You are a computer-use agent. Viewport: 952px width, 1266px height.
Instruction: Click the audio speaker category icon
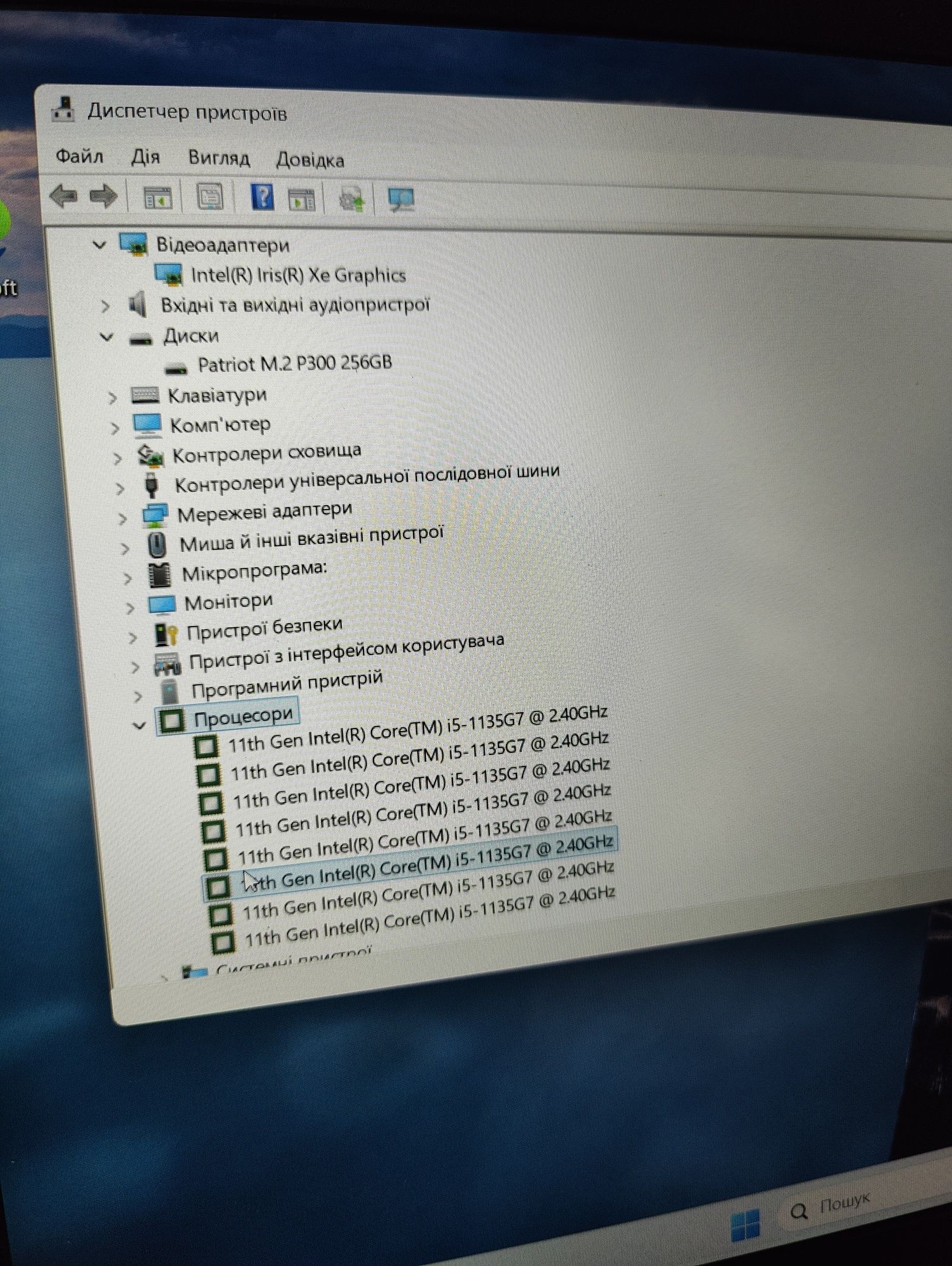coord(137,306)
